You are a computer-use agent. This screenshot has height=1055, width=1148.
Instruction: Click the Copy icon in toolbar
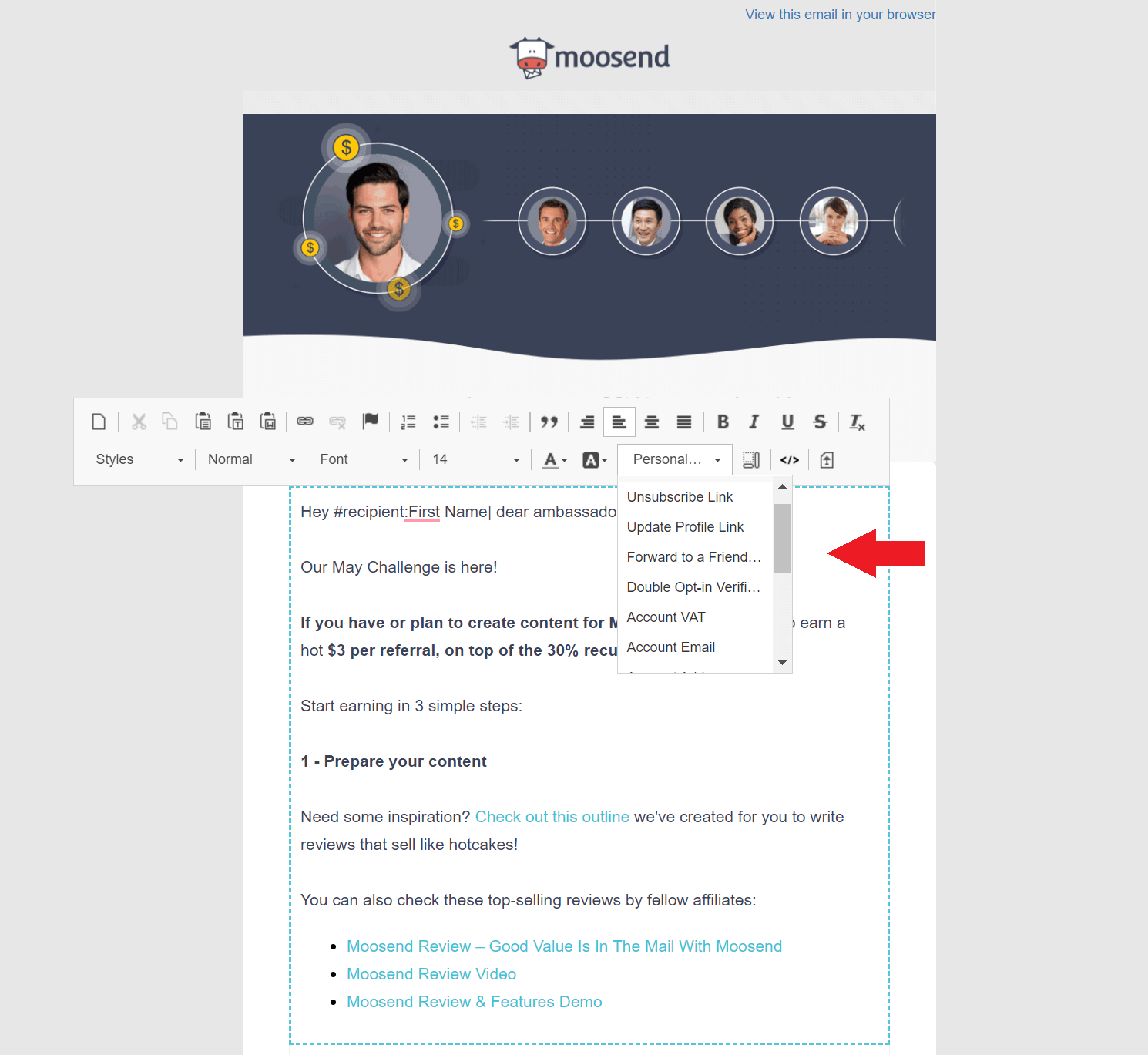(170, 422)
